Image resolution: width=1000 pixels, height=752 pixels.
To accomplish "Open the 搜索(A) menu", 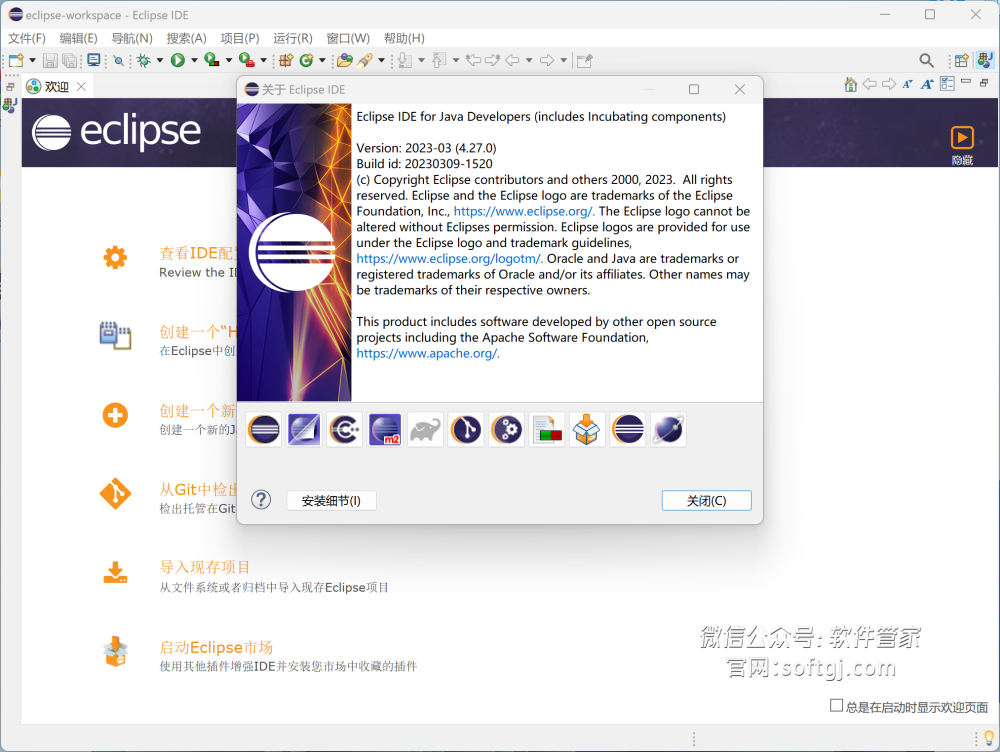I will [x=186, y=38].
